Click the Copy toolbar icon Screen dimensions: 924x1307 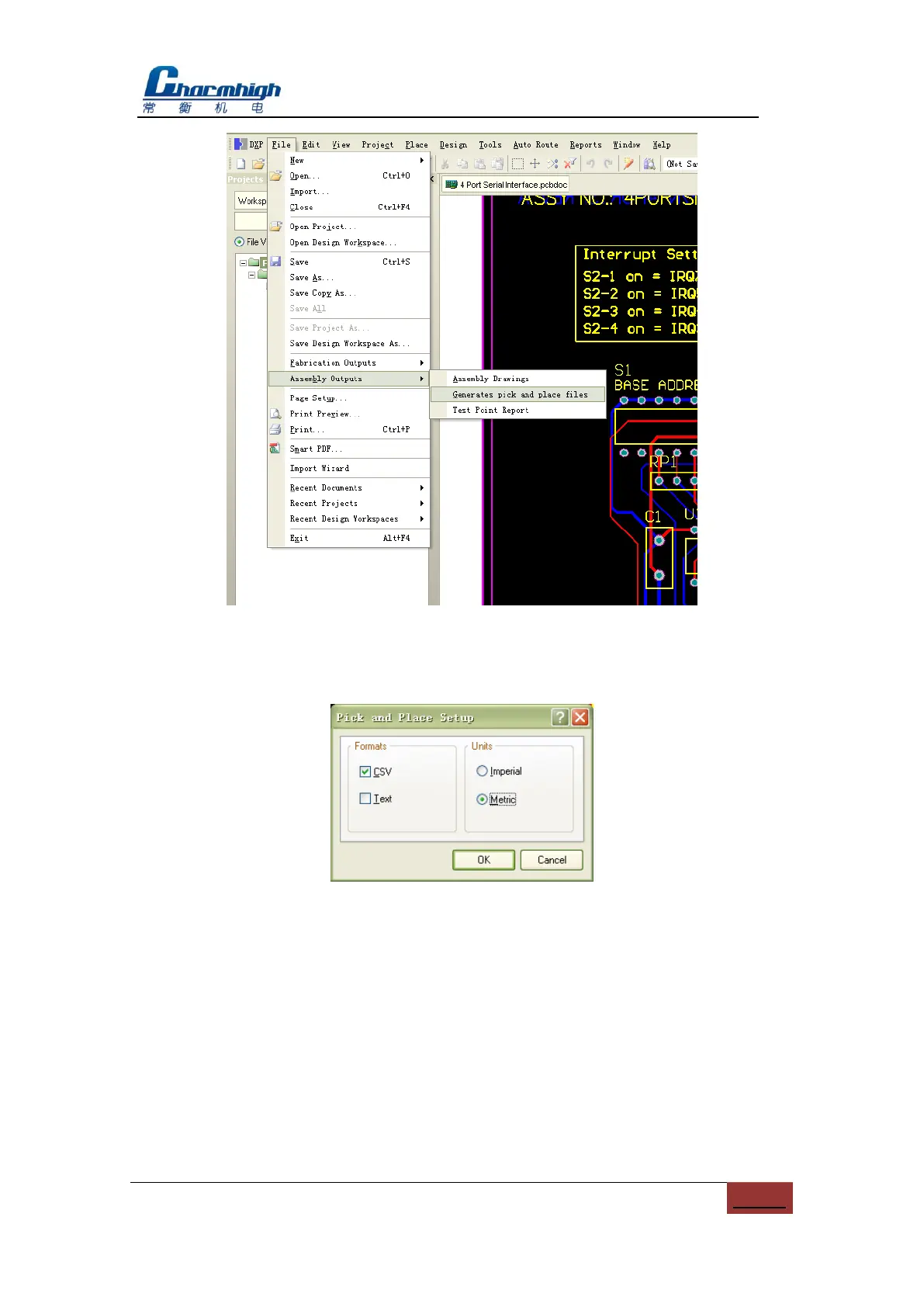point(462,164)
